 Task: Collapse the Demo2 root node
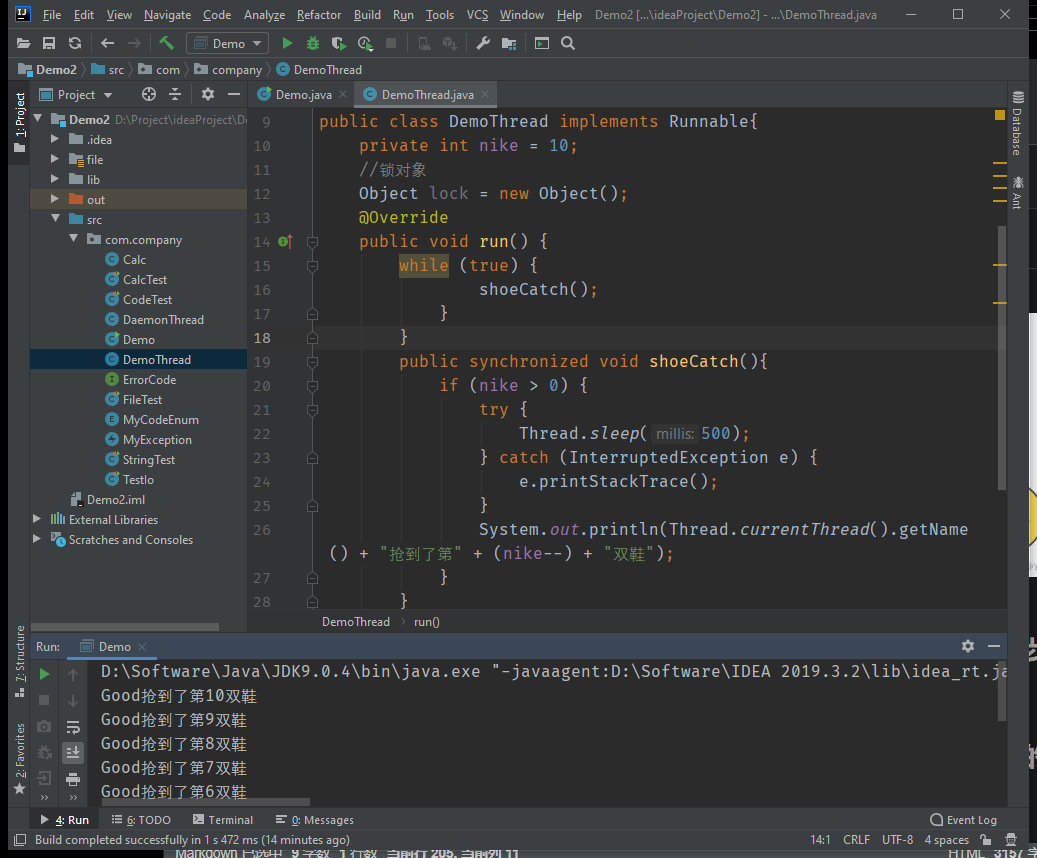pos(38,119)
